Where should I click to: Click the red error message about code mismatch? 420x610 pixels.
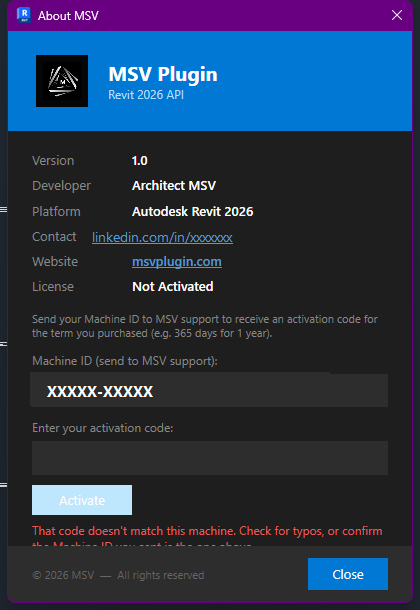[x=207, y=538]
